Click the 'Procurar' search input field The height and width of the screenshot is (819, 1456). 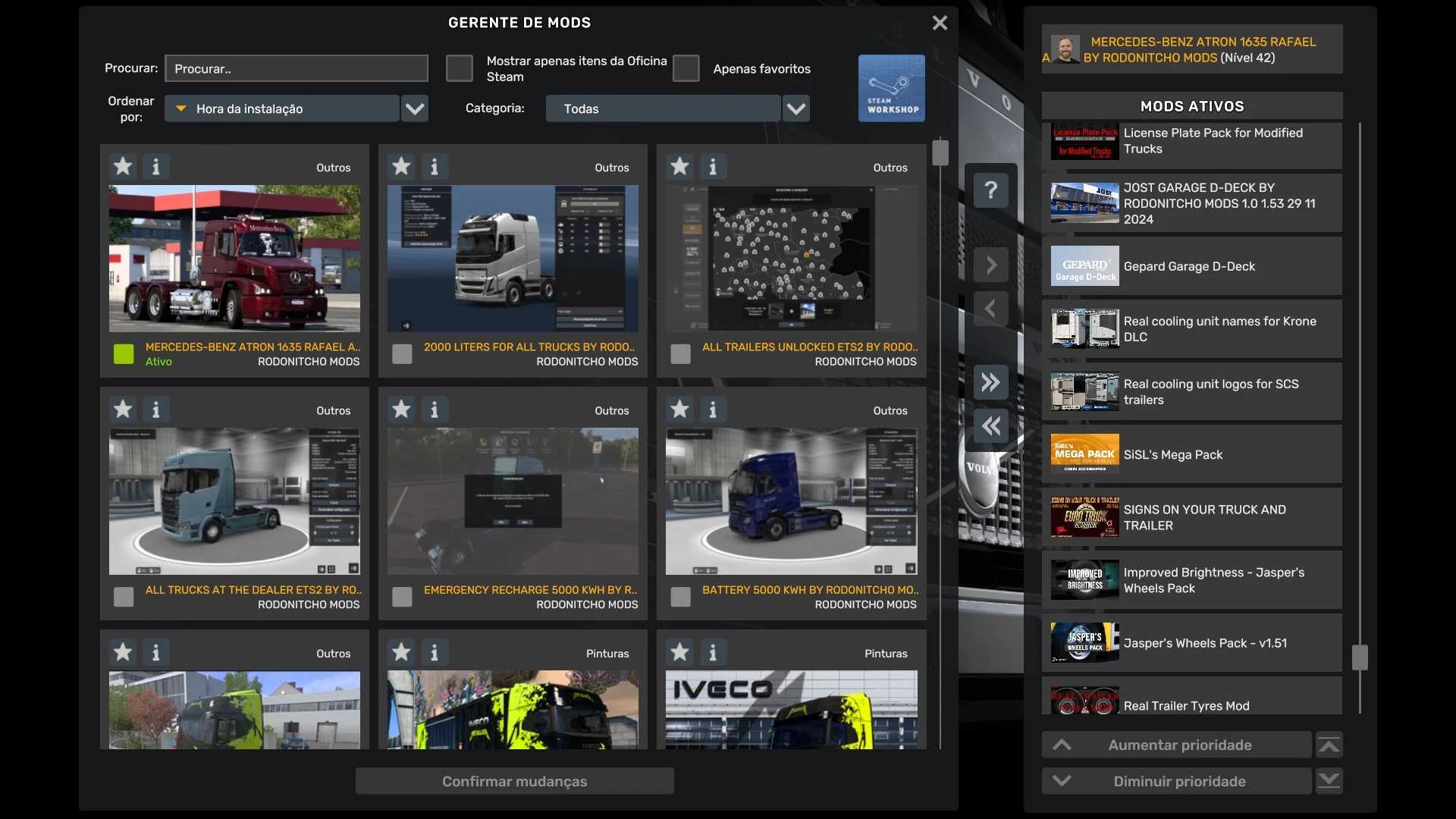[296, 68]
